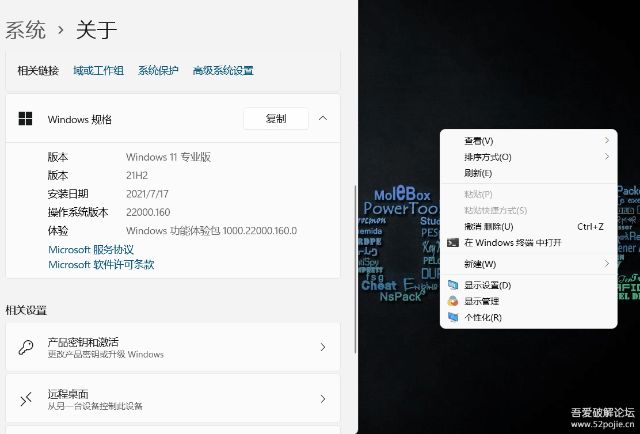Click the Windows logo icon beside Windows 规格
This screenshot has width=640, height=434.
[25, 119]
